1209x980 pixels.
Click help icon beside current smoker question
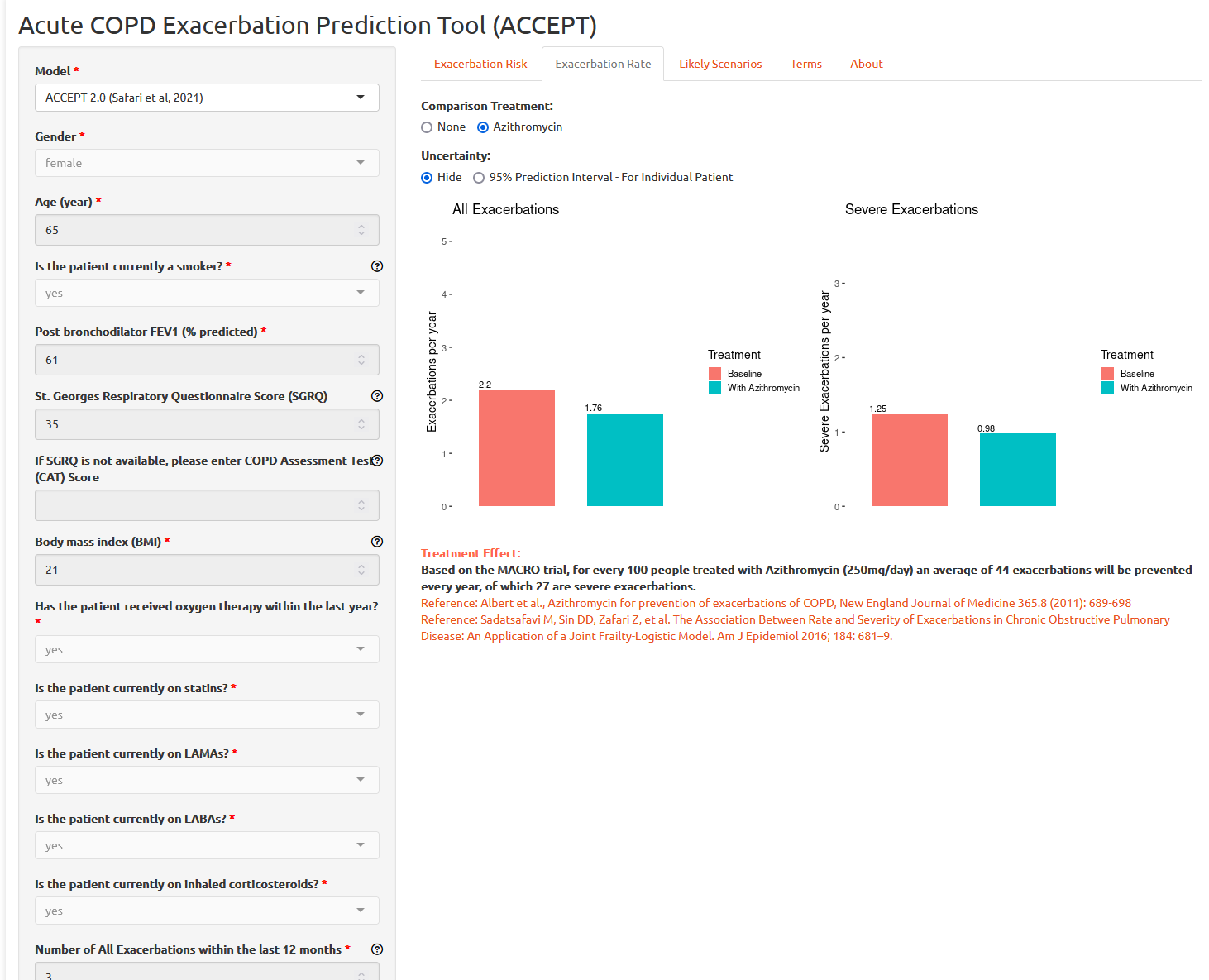[x=377, y=266]
